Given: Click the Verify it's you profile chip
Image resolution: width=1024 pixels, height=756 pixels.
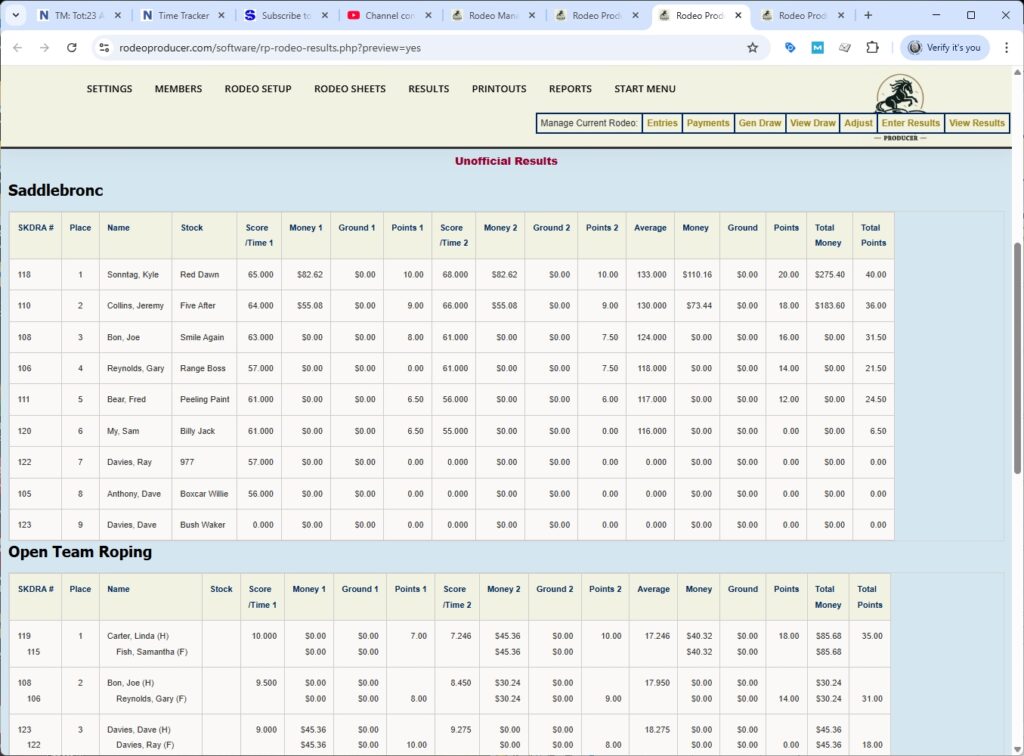Looking at the screenshot, I should [x=944, y=47].
